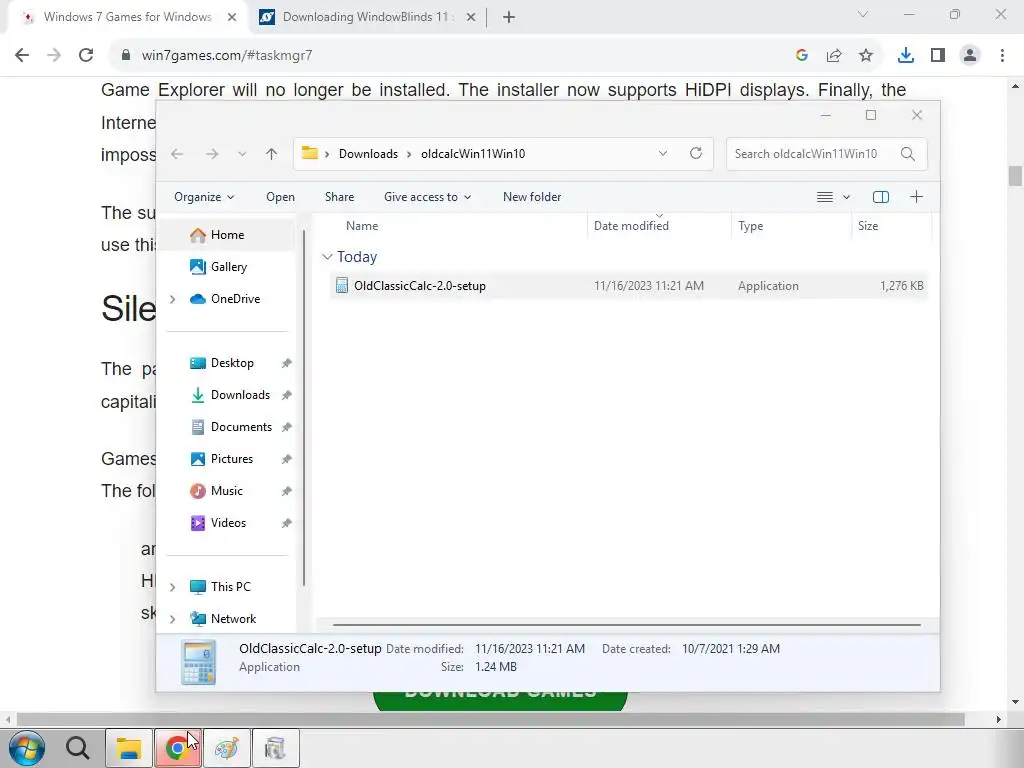This screenshot has width=1024, height=768.
Task: Sort files by Date modified column
Action: click(x=631, y=226)
